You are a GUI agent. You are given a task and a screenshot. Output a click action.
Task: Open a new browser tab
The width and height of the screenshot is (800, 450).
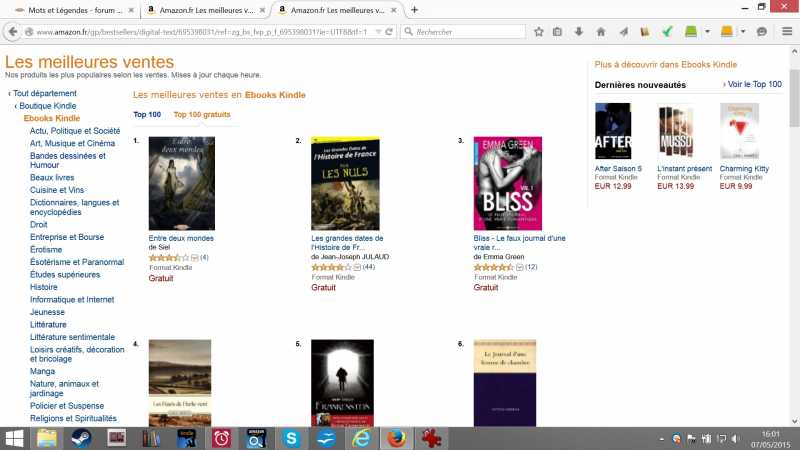(414, 10)
